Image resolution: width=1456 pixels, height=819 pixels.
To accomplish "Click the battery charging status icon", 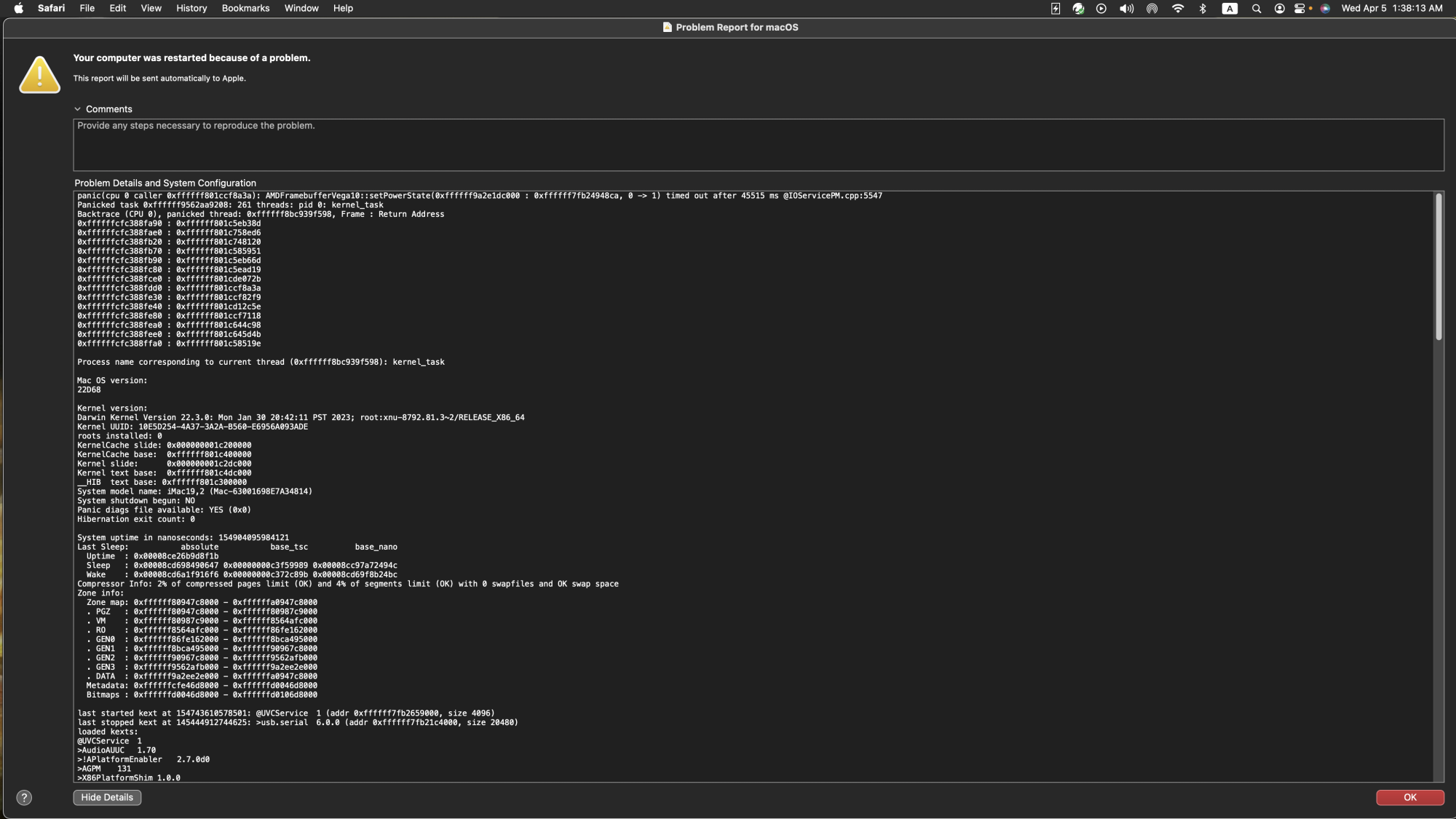I will coord(1055,8).
